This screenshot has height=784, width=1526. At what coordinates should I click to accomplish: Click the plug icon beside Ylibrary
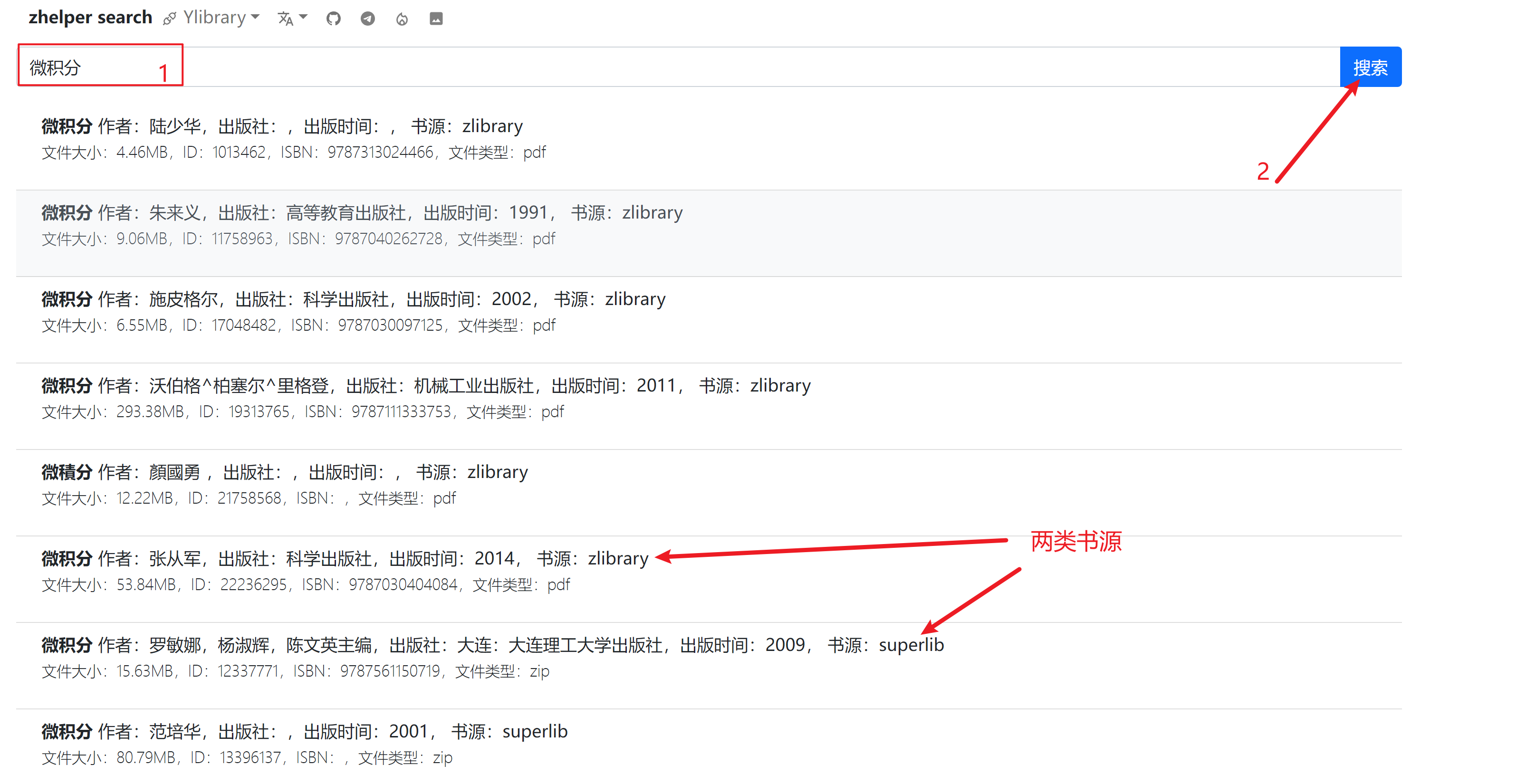(x=170, y=19)
